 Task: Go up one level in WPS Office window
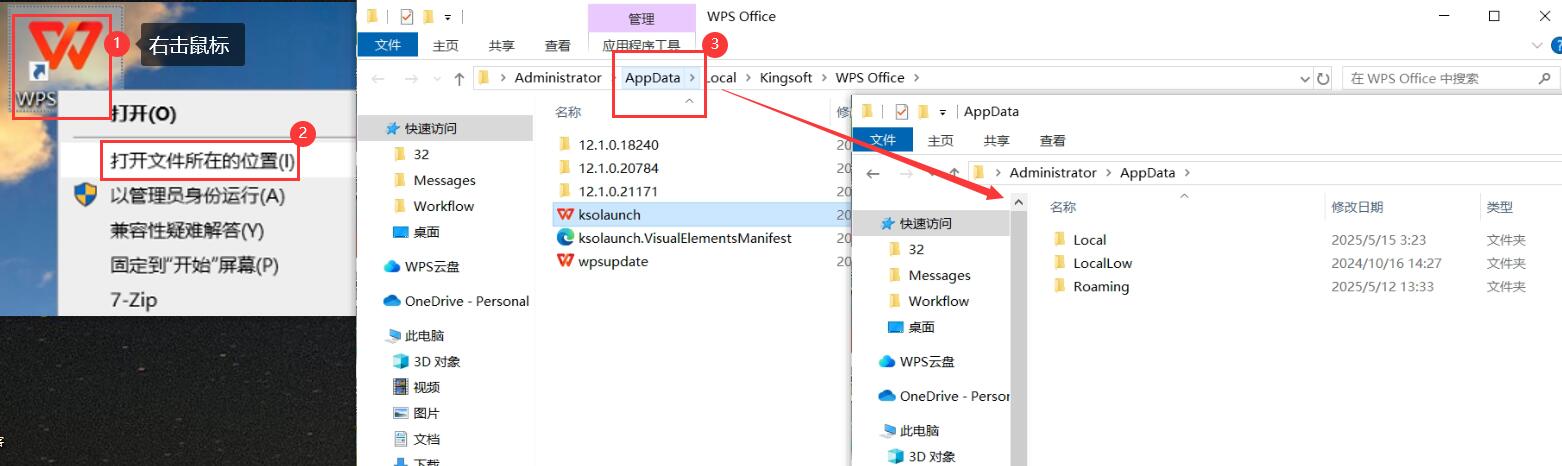pos(459,78)
